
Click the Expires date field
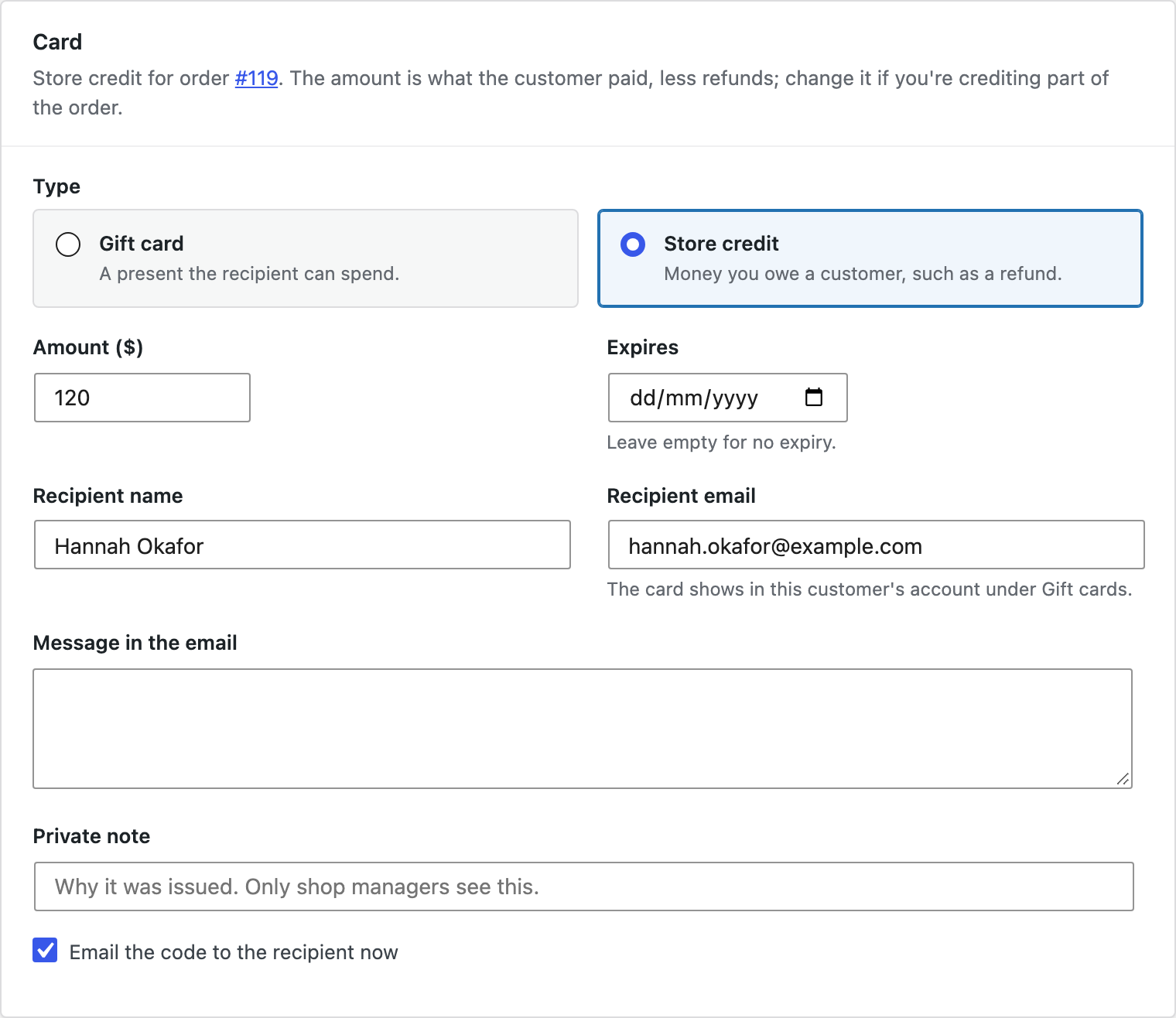[727, 398]
